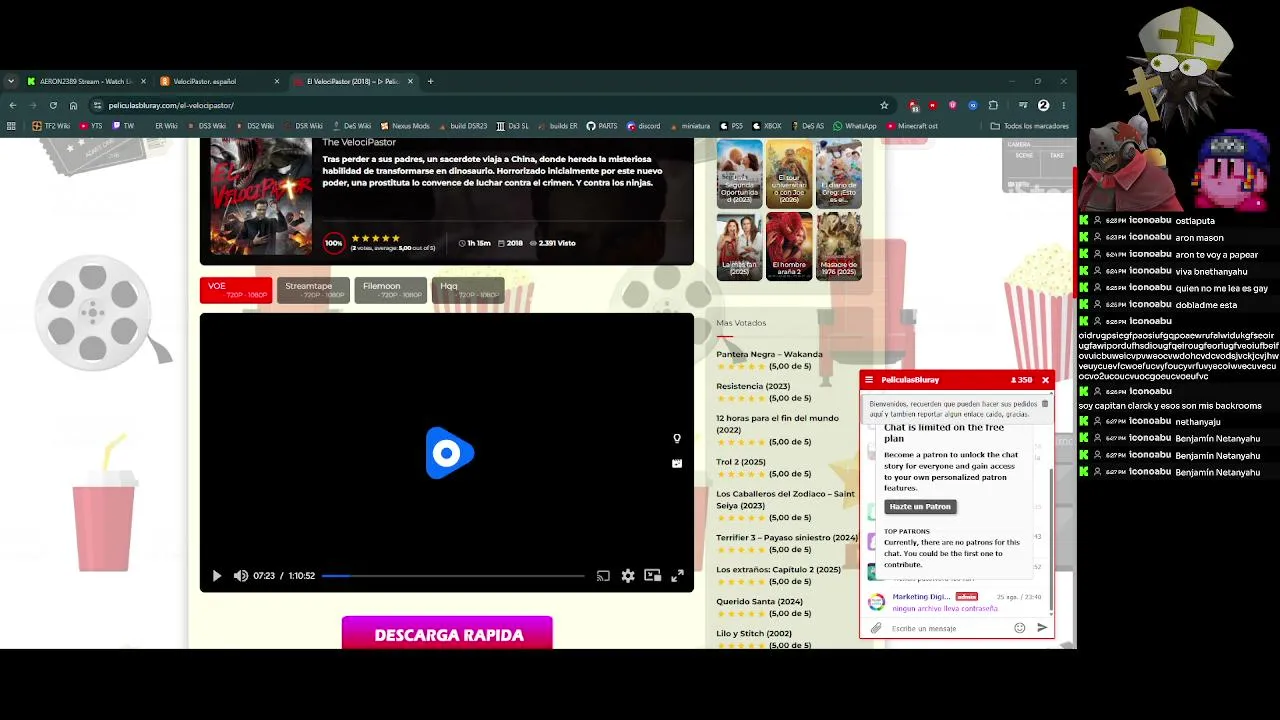The width and height of the screenshot is (1280, 720).
Task: Delete the pinned welcome message
Action: coord(1045,404)
